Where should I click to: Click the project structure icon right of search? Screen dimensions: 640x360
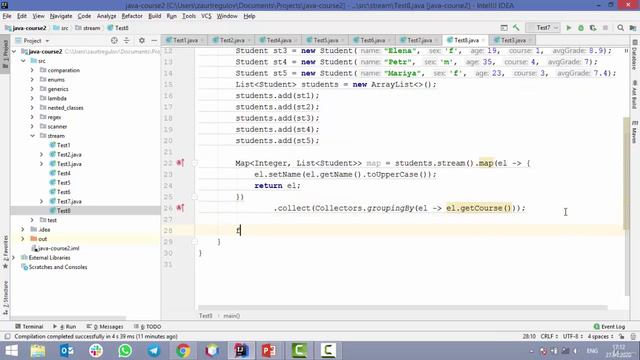click(633, 28)
